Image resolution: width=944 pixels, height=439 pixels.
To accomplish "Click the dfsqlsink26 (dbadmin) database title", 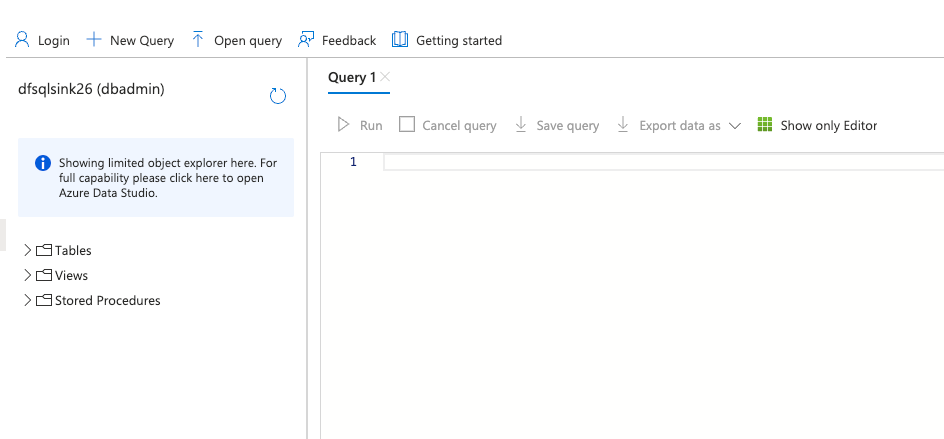I will pyautogui.click(x=92, y=89).
